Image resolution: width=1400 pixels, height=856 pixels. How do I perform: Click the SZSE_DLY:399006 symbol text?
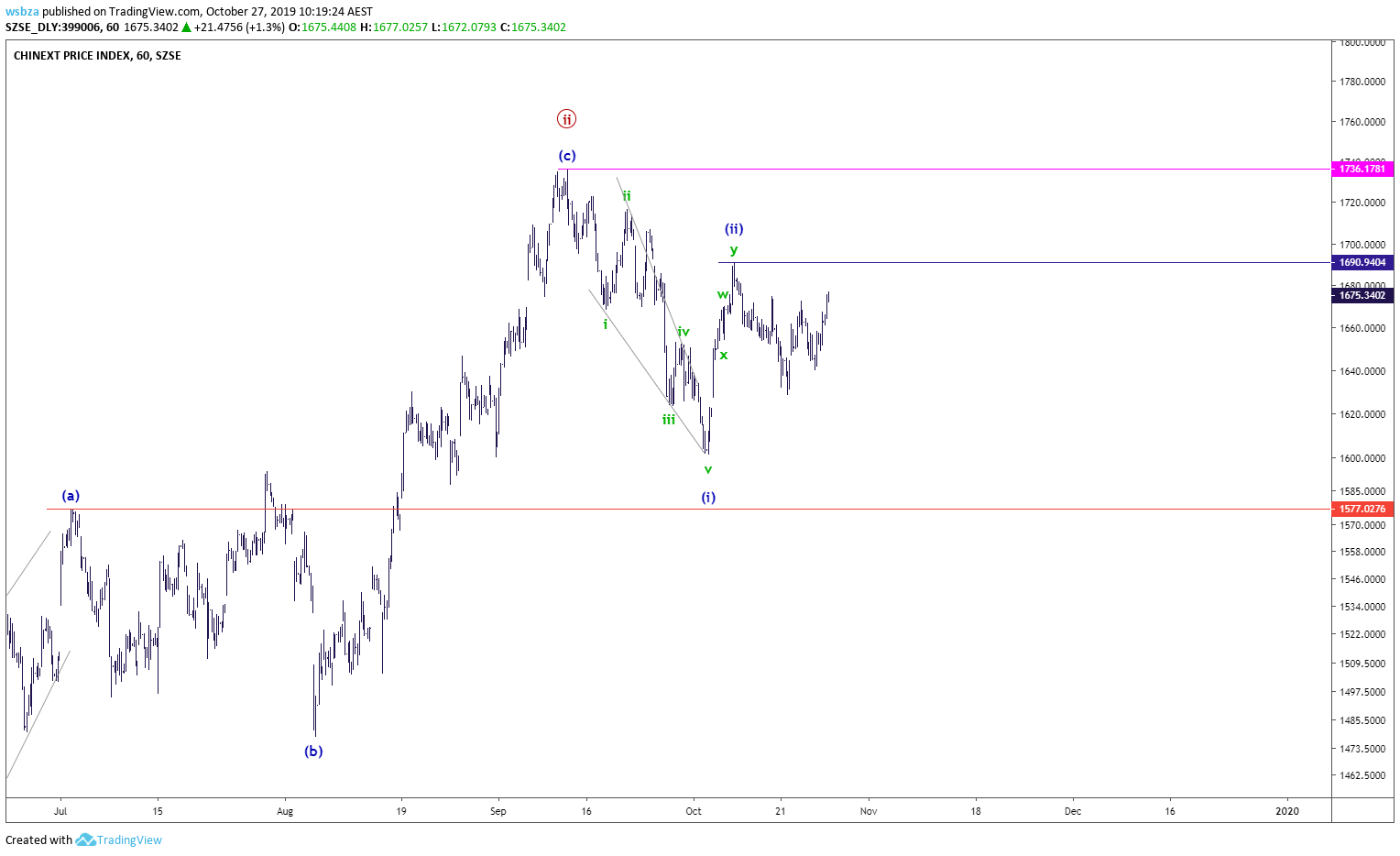point(54,27)
